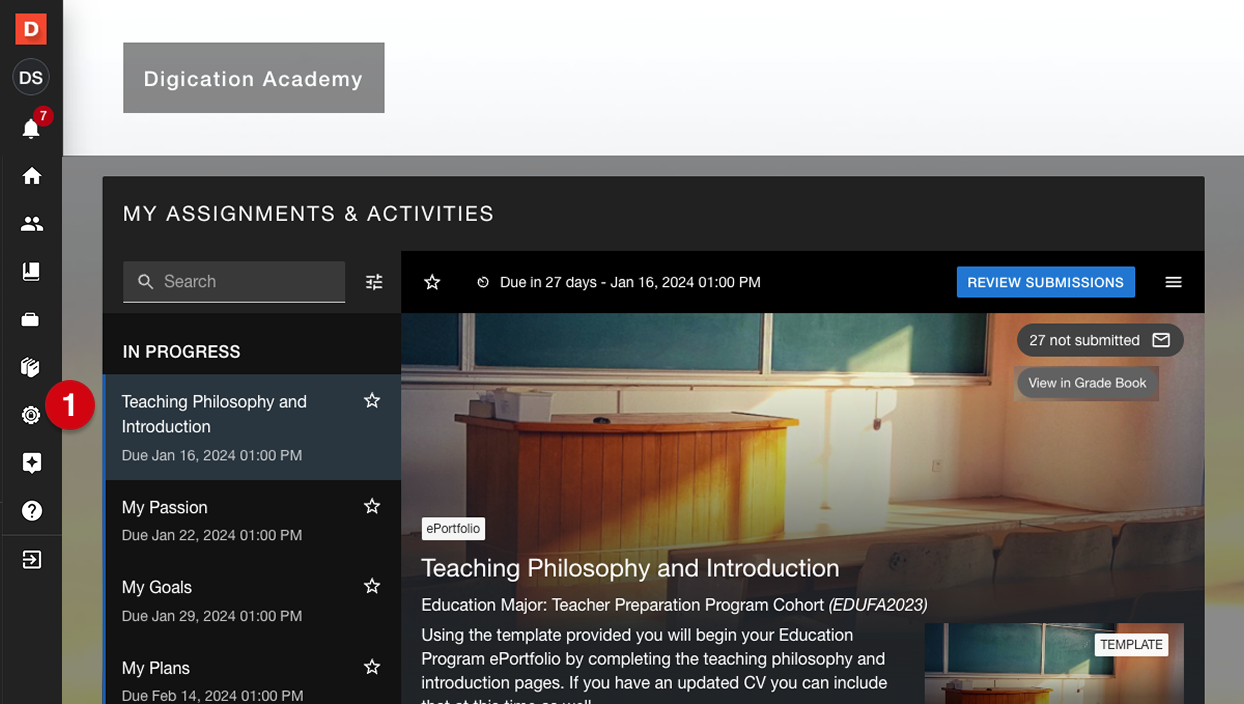1244x704 pixels.
Task: Click the Review Submissions button
Action: pyautogui.click(x=1045, y=282)
